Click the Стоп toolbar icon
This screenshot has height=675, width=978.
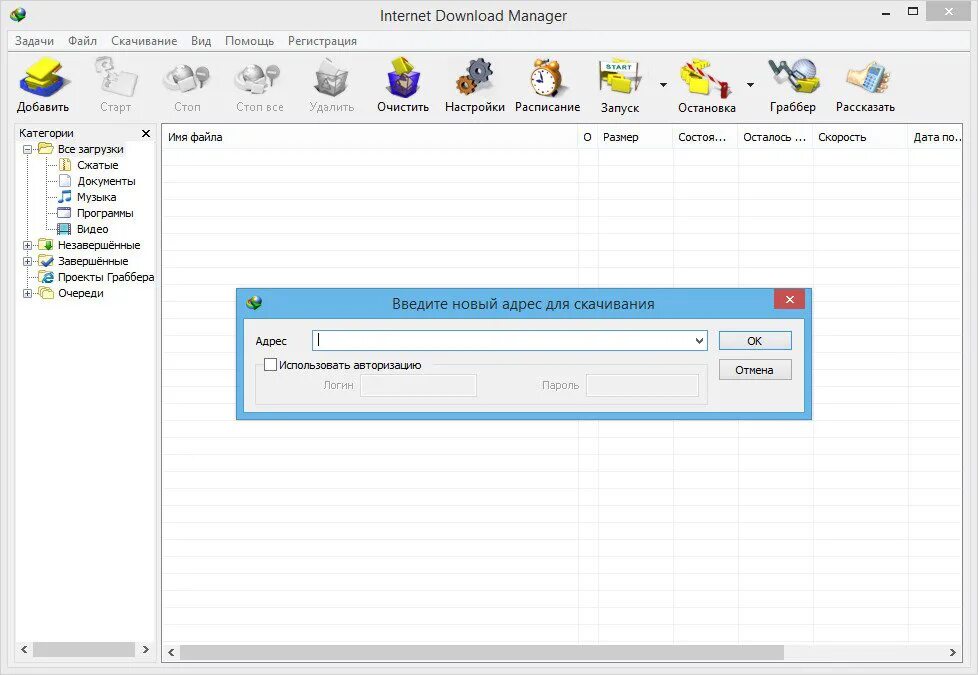click(186, 77)
